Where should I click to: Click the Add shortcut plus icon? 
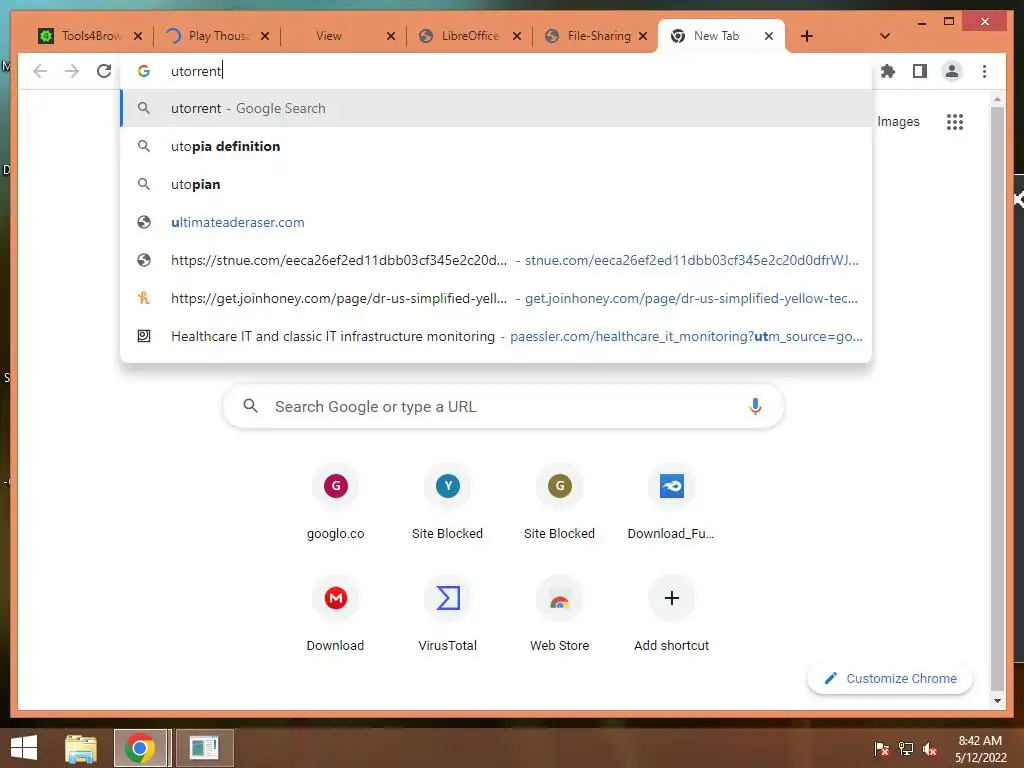pyautogui.click(x=671, y=598)
